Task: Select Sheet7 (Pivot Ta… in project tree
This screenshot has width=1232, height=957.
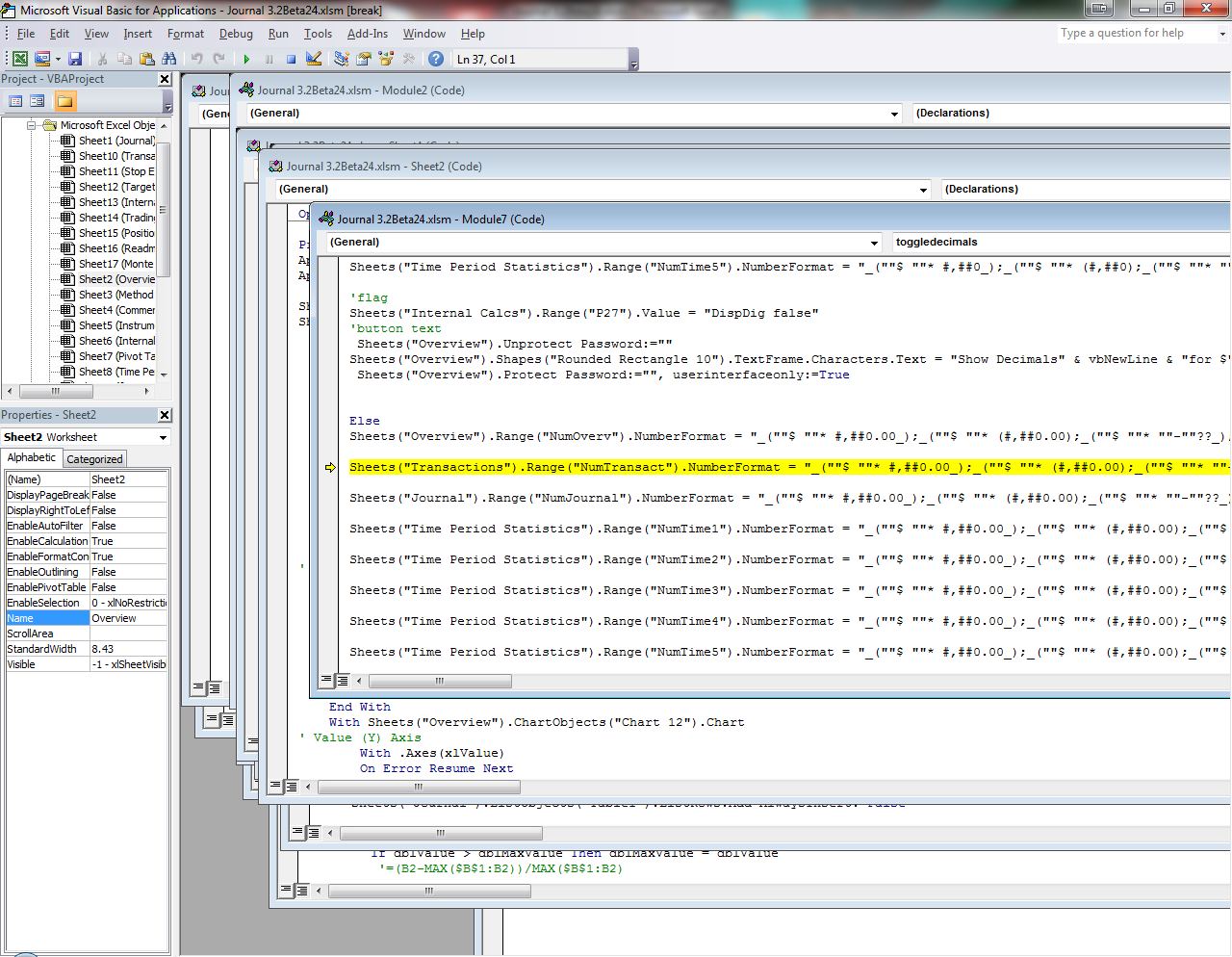Action: pos(116,356)
